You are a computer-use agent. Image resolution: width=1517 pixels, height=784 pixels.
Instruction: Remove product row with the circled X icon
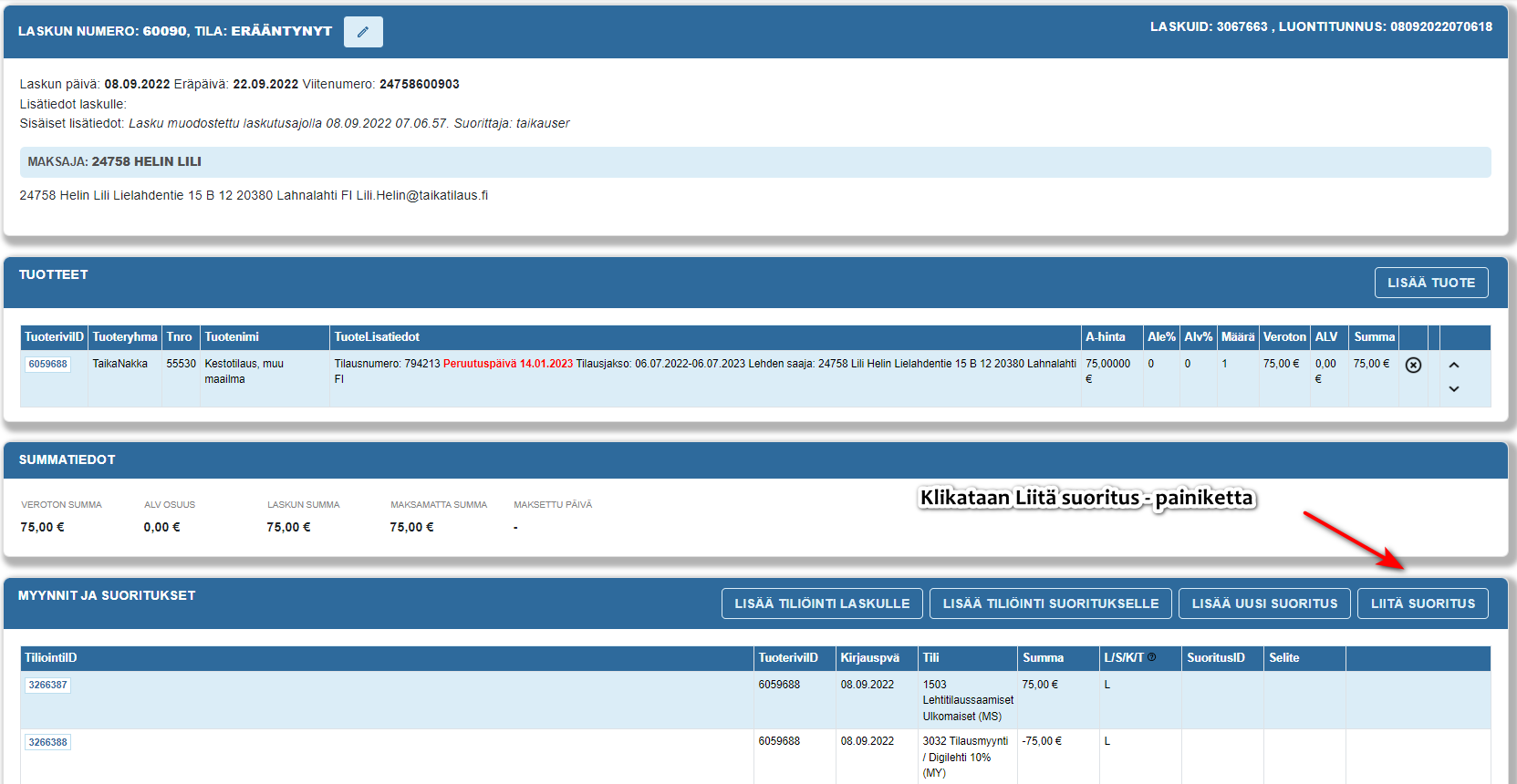[1413, 365]
